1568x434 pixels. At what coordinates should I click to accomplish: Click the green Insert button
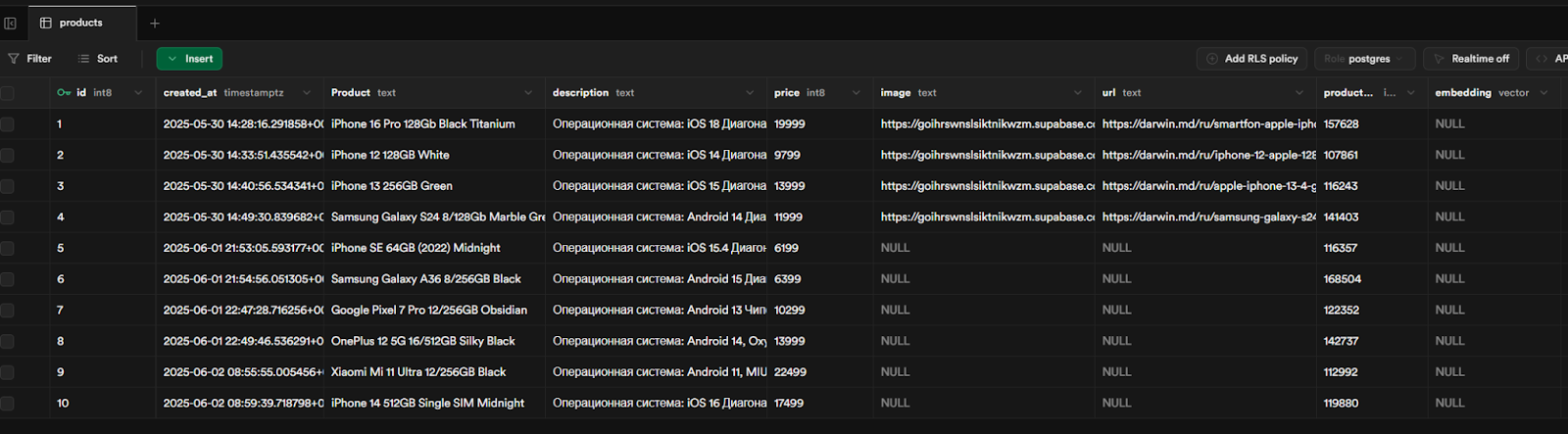189,59
